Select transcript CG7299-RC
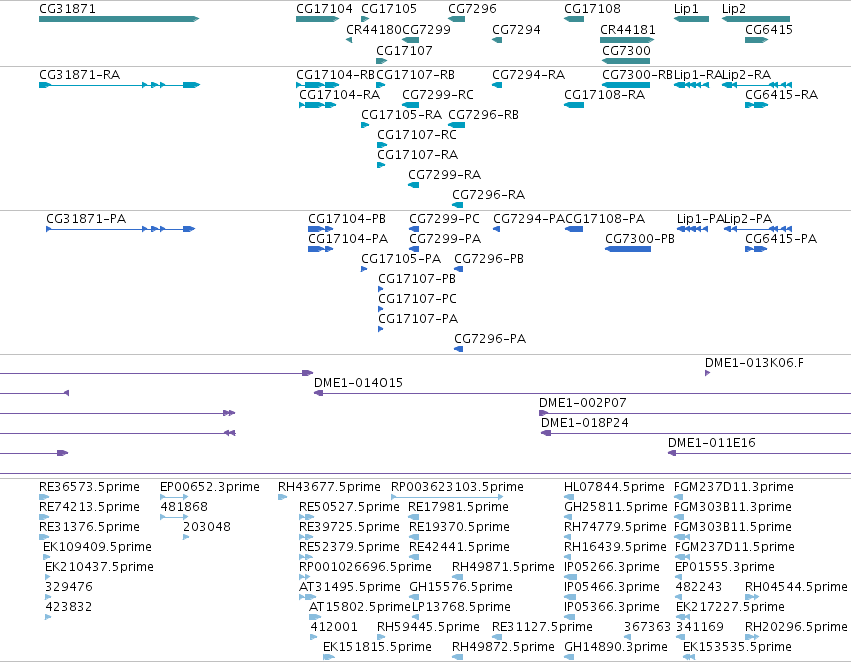Image resolution: width=851 pixels, height=662 pixels. coord(410,105)
